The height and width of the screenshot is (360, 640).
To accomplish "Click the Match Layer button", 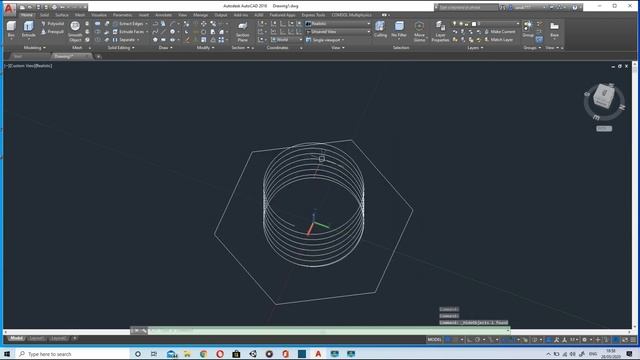I will pos(498,40).
